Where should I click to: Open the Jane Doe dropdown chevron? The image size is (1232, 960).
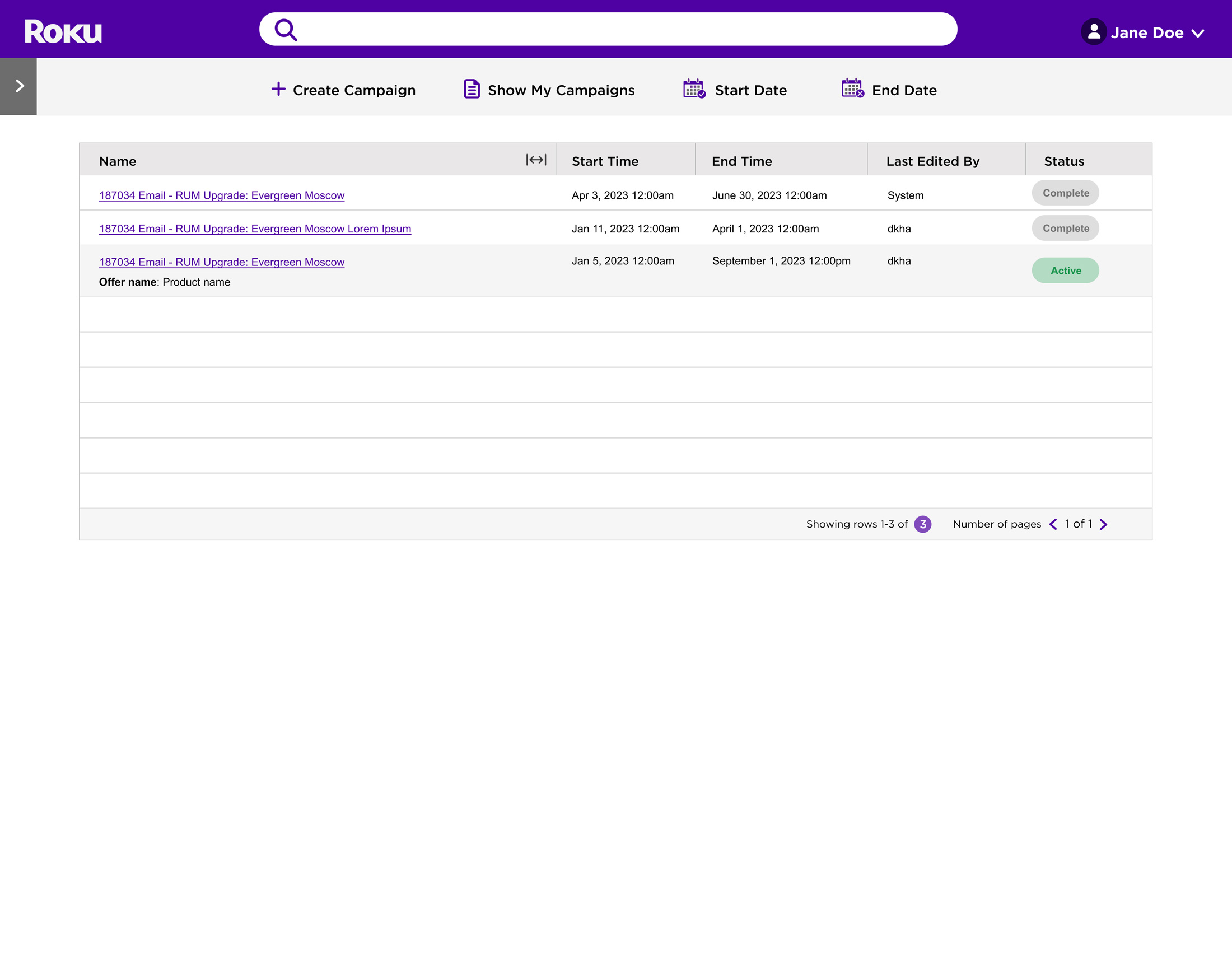1198,33
